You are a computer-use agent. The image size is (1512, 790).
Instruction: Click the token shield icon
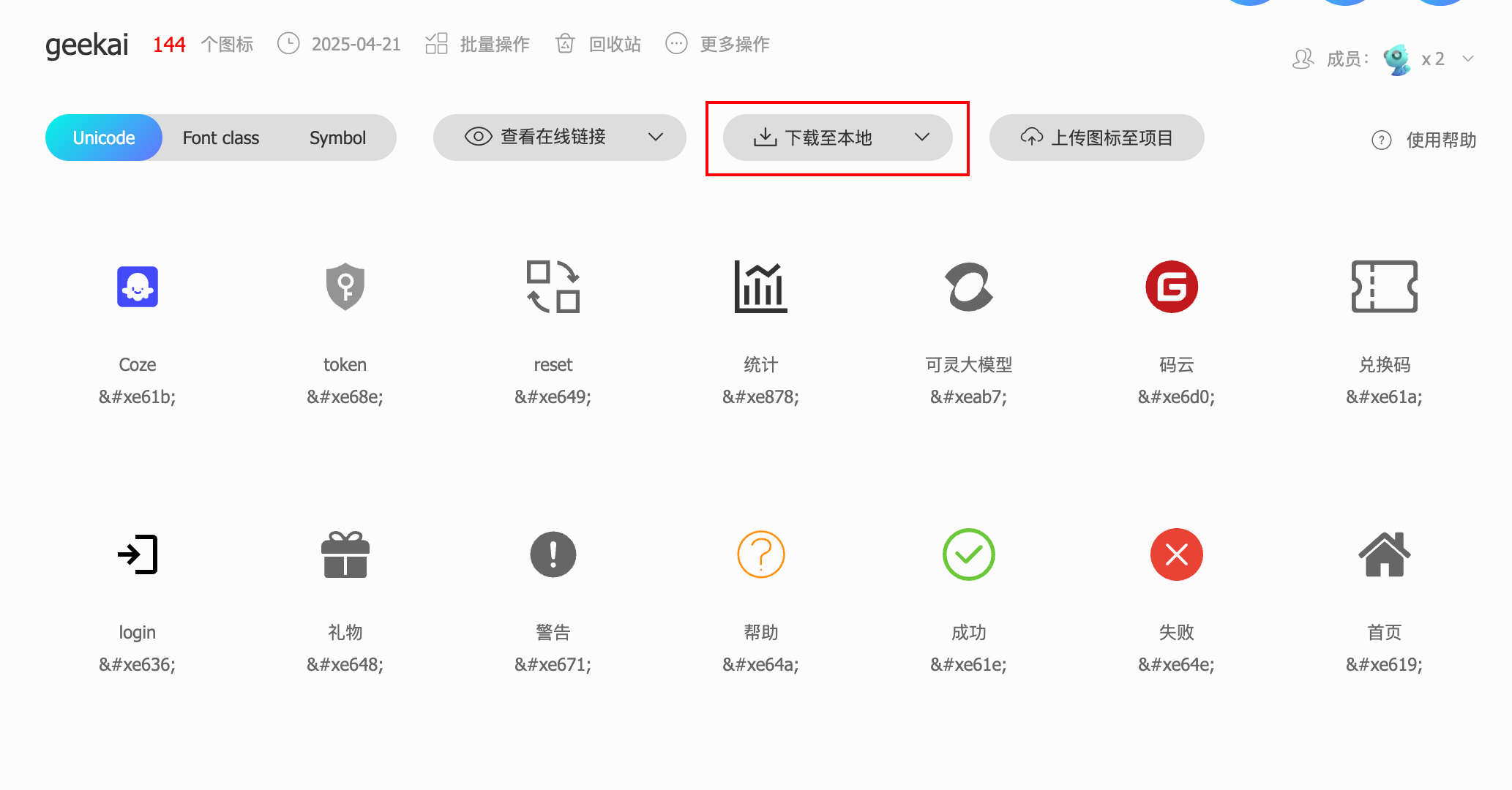coord(345,287)
